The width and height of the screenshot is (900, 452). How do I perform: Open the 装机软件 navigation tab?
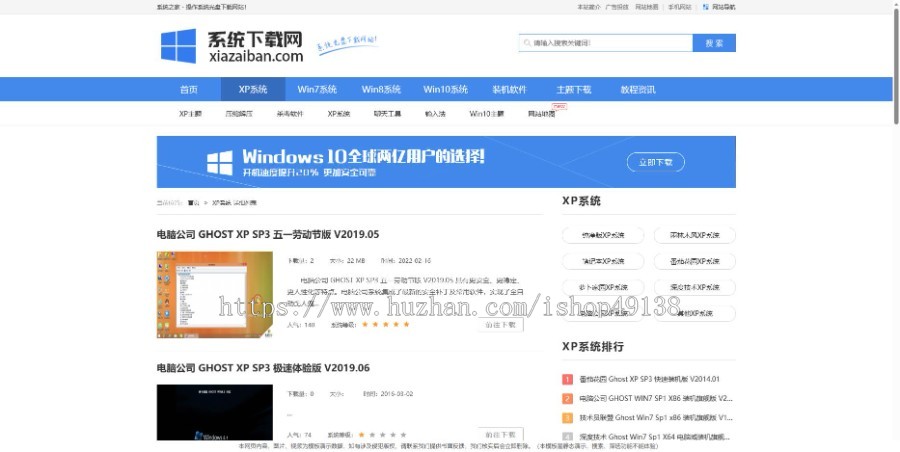click(x=509, y=90)
